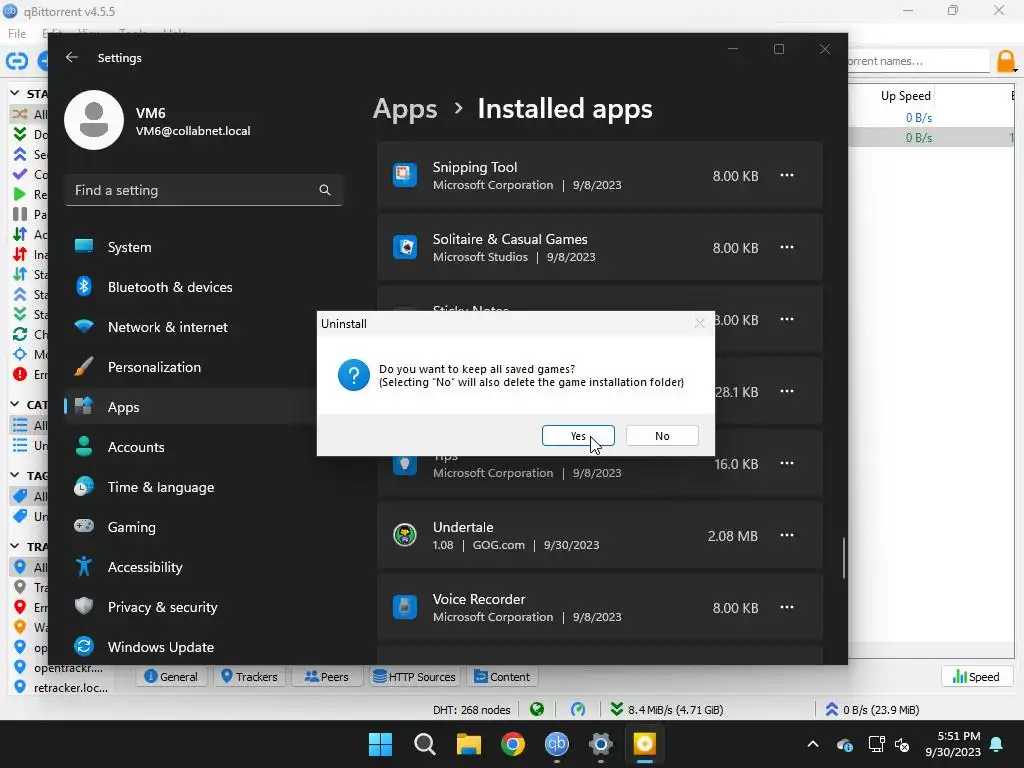Open the qBittorrent File menu

pos(17,33)
